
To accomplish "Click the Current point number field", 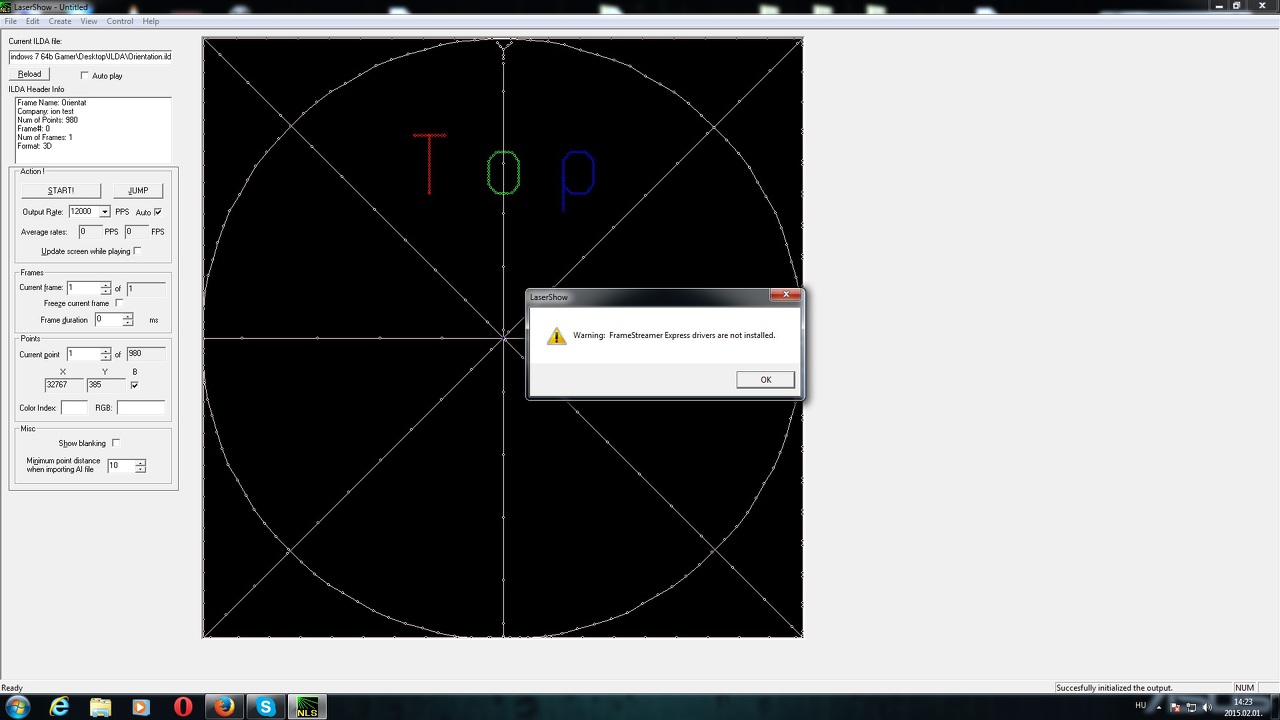I will (x=84, y=354).
